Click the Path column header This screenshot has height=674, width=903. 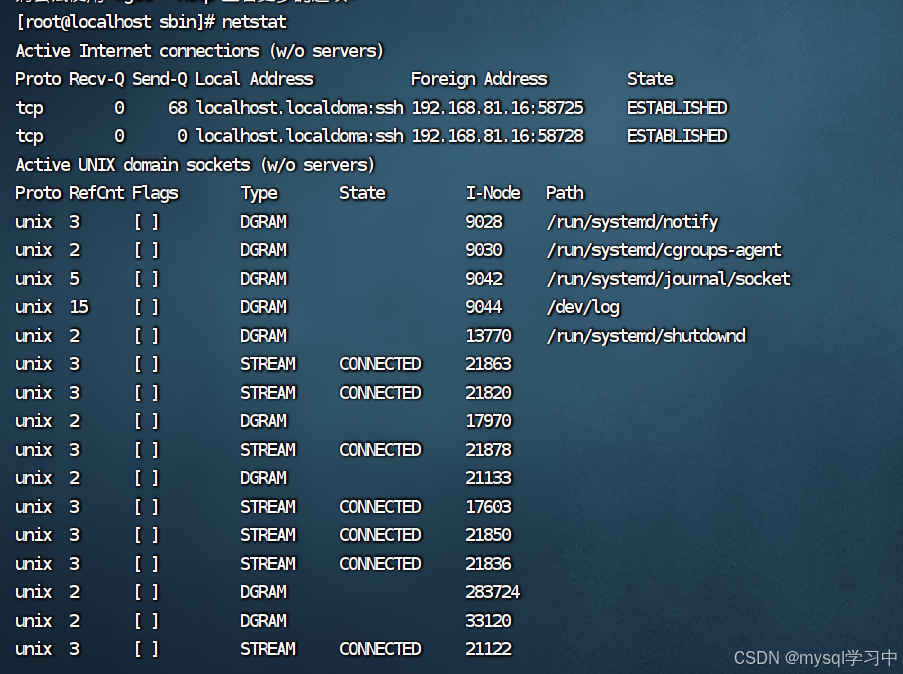pos(564,192)
